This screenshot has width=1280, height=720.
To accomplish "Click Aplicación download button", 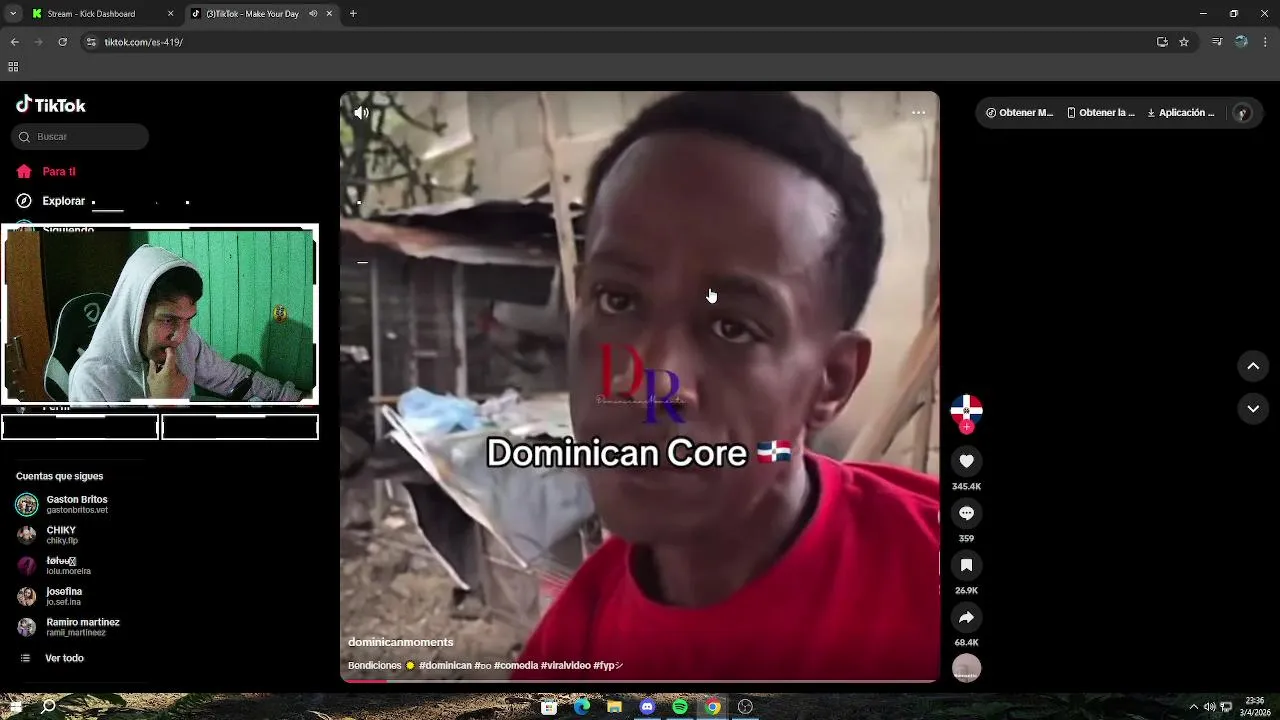I will [1181, 113].
